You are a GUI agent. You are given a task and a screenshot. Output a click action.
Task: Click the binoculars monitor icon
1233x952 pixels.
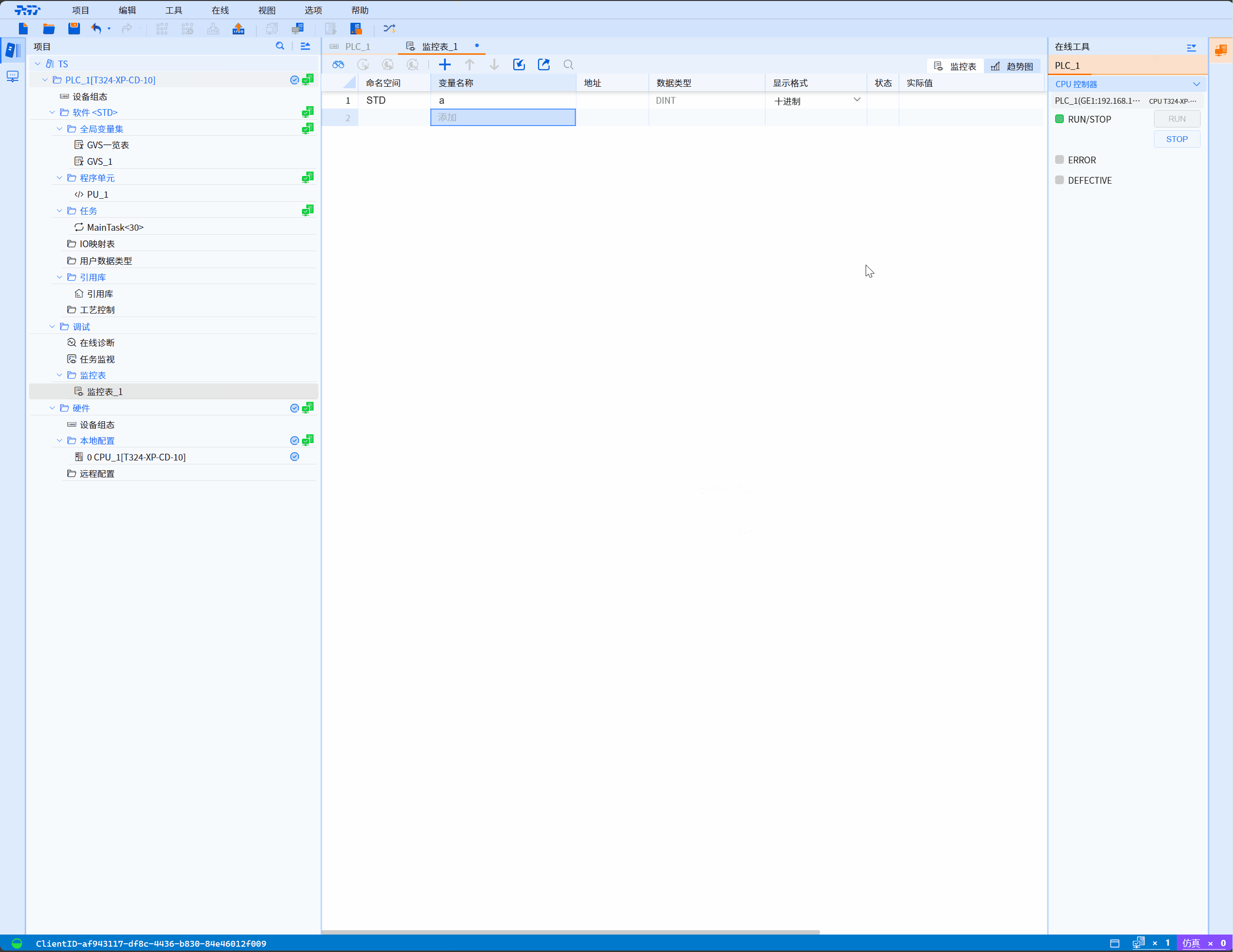coord(338,65)
